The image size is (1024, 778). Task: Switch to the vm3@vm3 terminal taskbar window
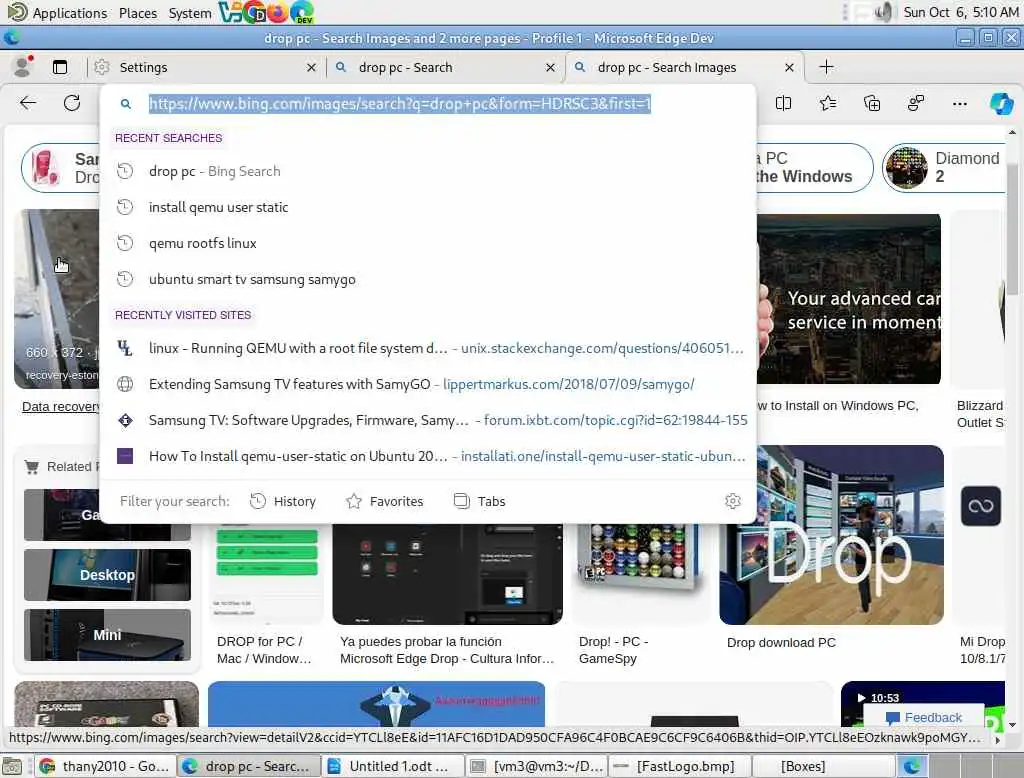coord(537,766)
